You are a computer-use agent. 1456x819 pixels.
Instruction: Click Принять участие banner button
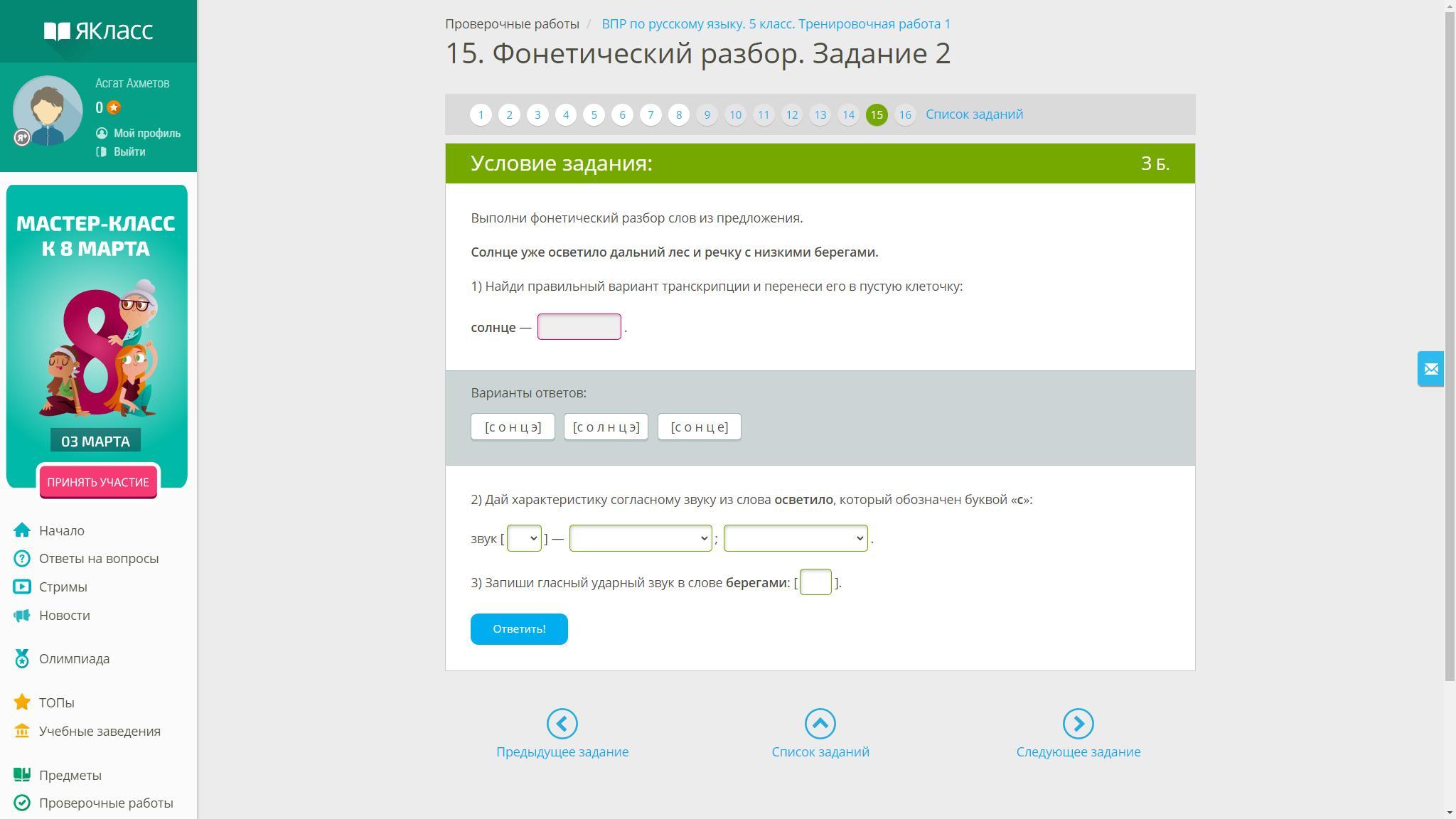point(98,482)
